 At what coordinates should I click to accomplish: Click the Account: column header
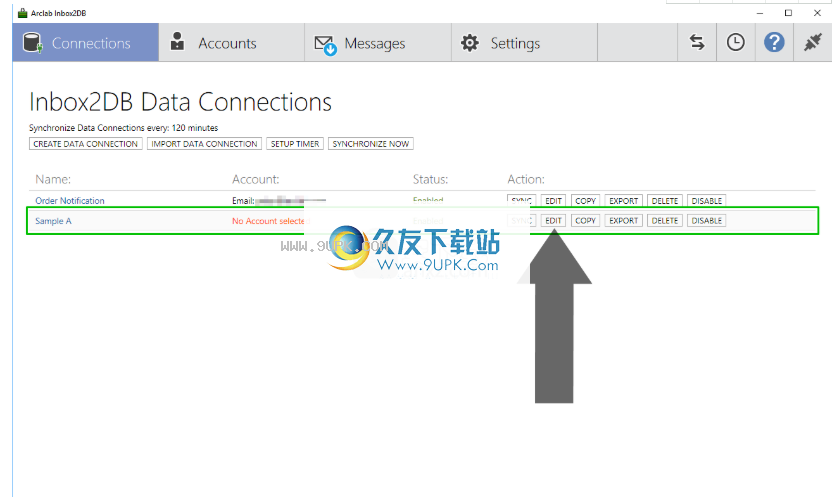coord(255,179)
